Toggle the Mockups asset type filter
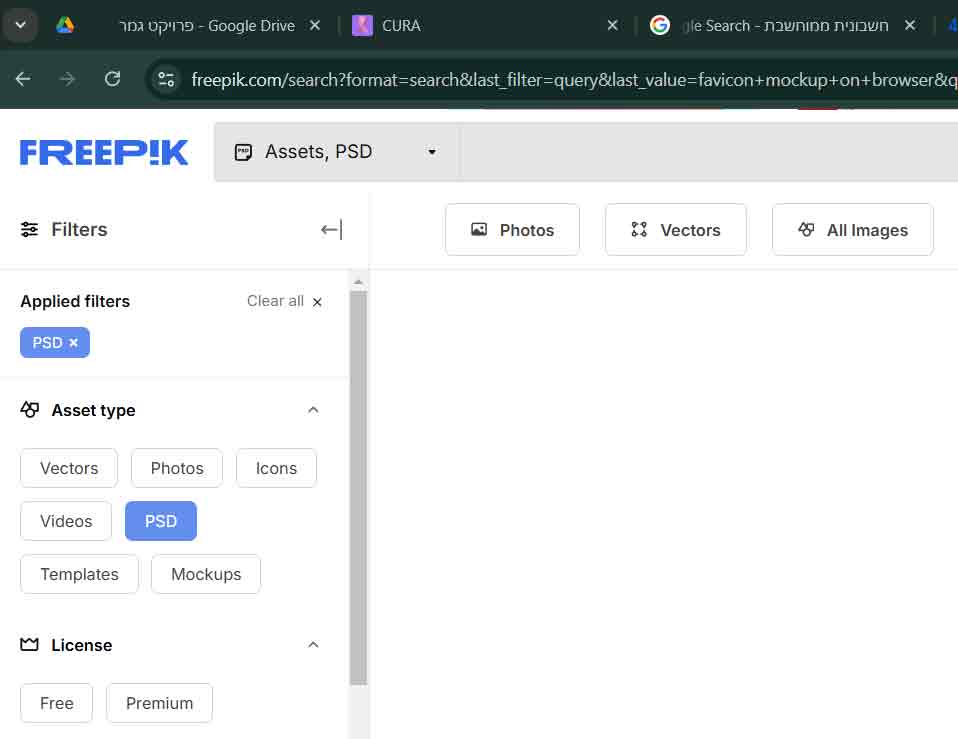This screenshot has height=739, width=958. click(206, 574)
